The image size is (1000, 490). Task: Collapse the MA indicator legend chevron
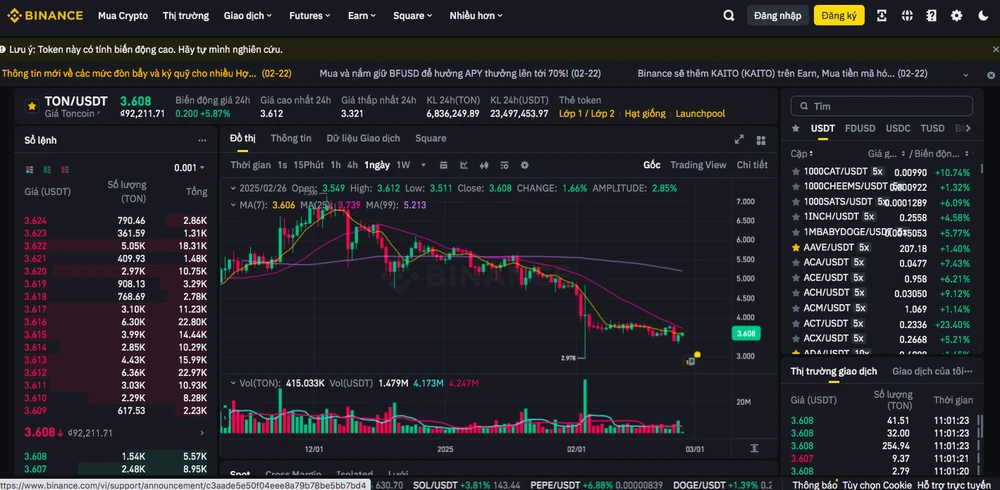pos(234,205)
